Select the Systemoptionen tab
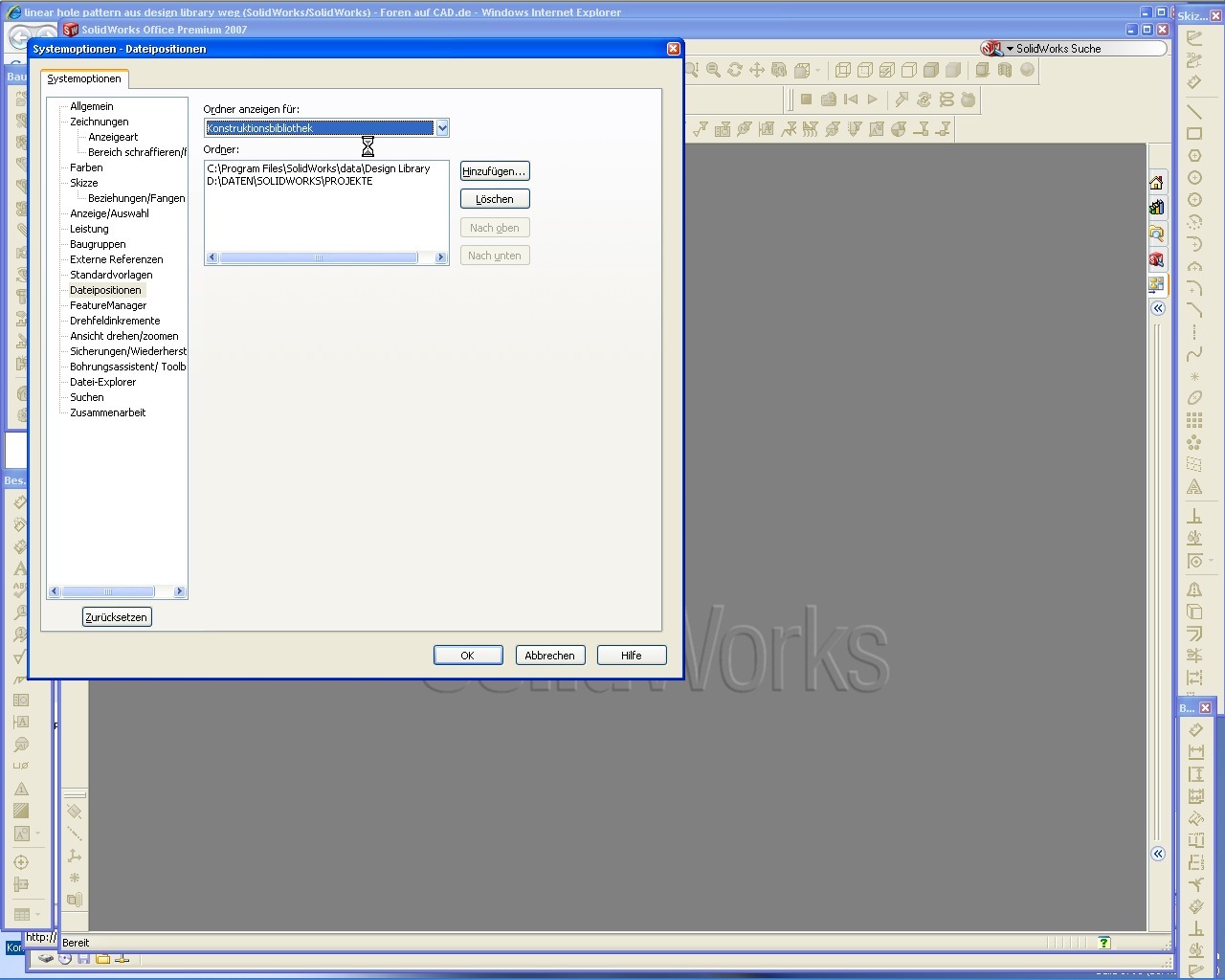The image size is (1225, 980). (x=84, y=78)
